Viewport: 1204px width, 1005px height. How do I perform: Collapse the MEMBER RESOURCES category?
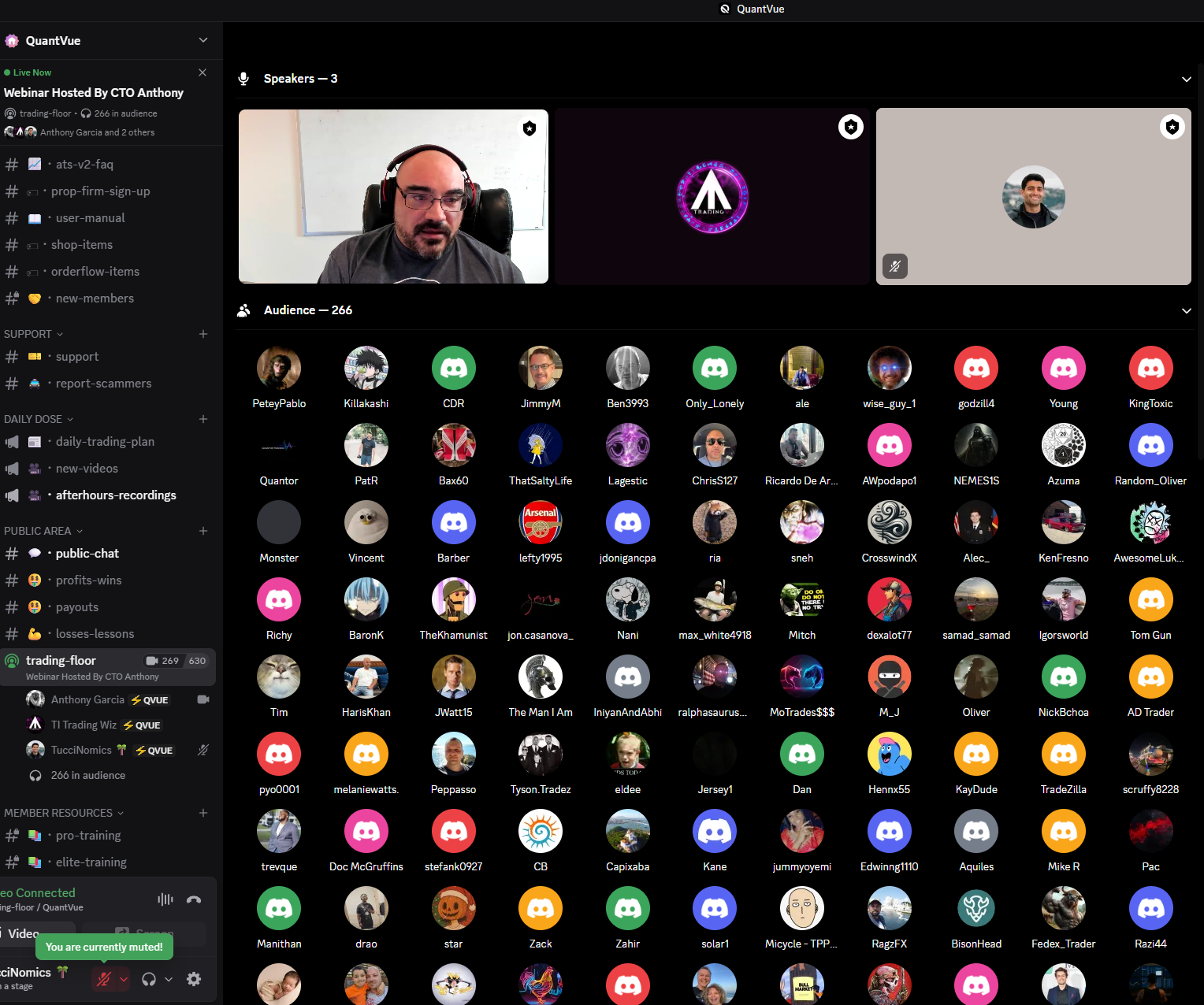pyautogui.click(x=64, y=813)
